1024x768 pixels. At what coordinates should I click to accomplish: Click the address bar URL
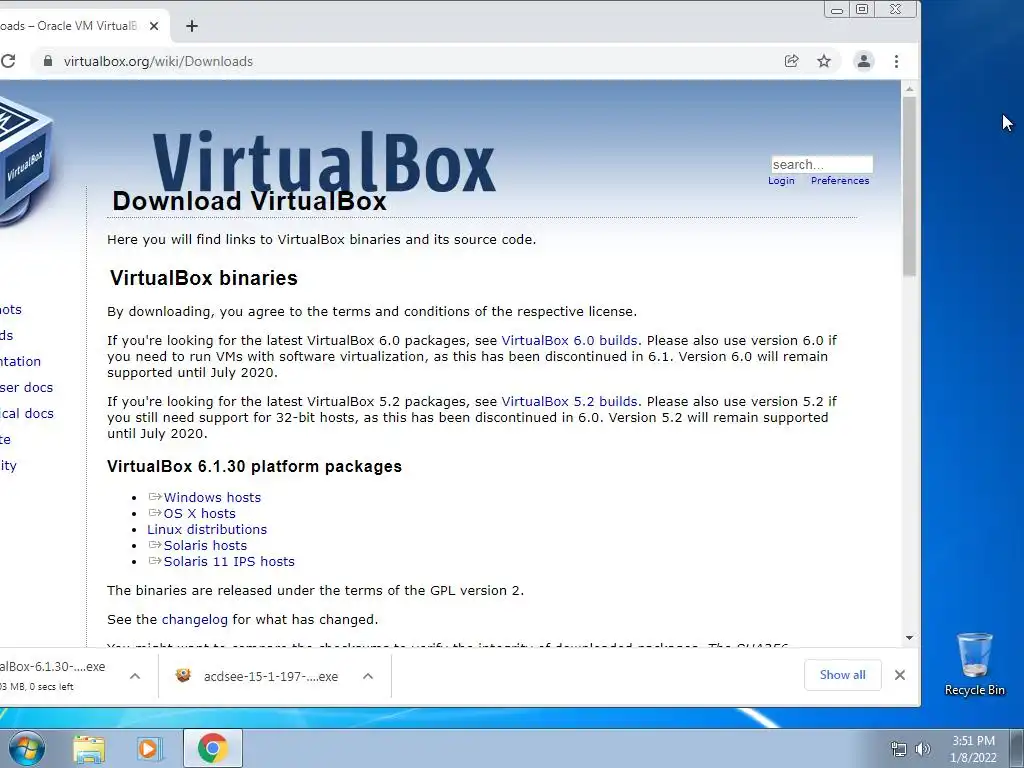pos(158,61)
